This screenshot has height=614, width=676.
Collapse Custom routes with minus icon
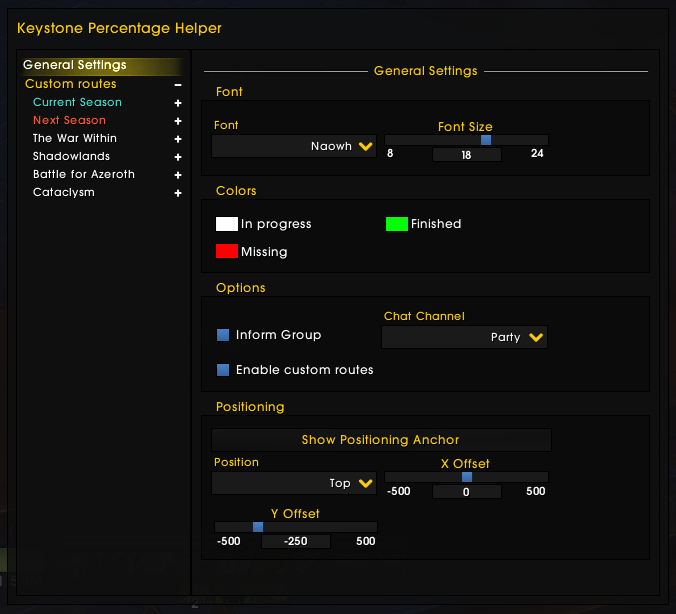pyautogui.click(x=178, y=85)
